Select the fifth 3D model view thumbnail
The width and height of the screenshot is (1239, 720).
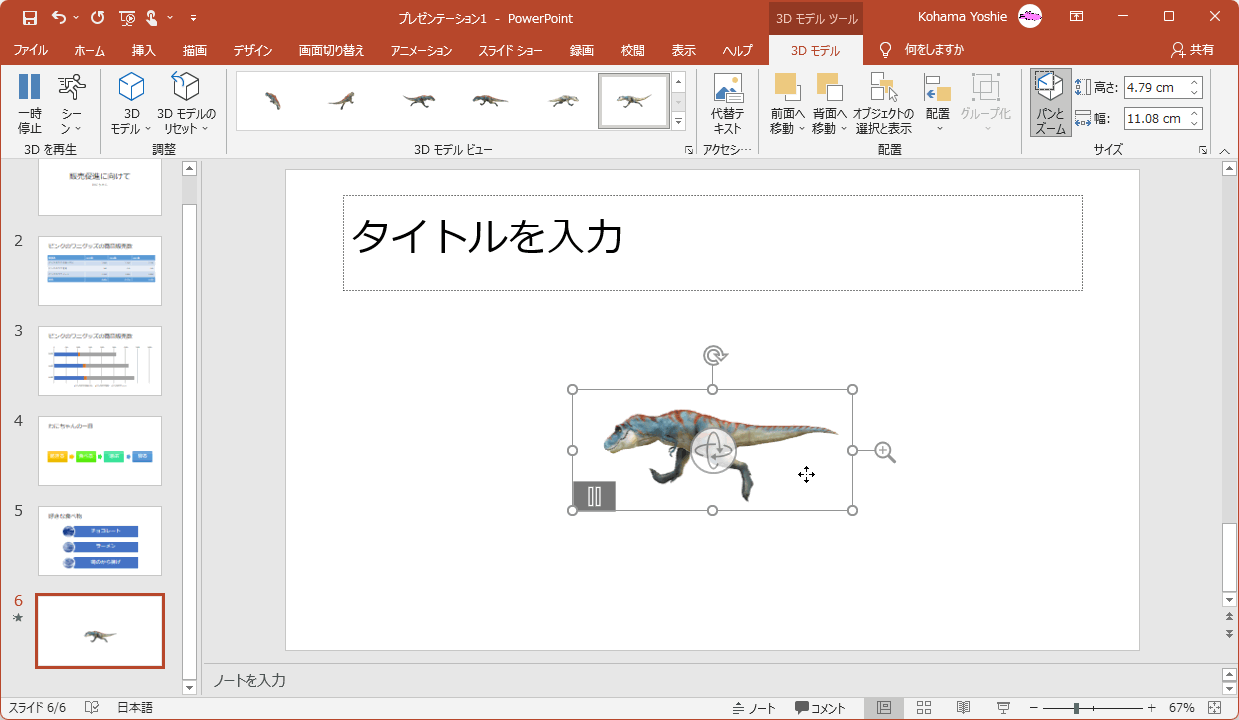(x=562, y=100)
